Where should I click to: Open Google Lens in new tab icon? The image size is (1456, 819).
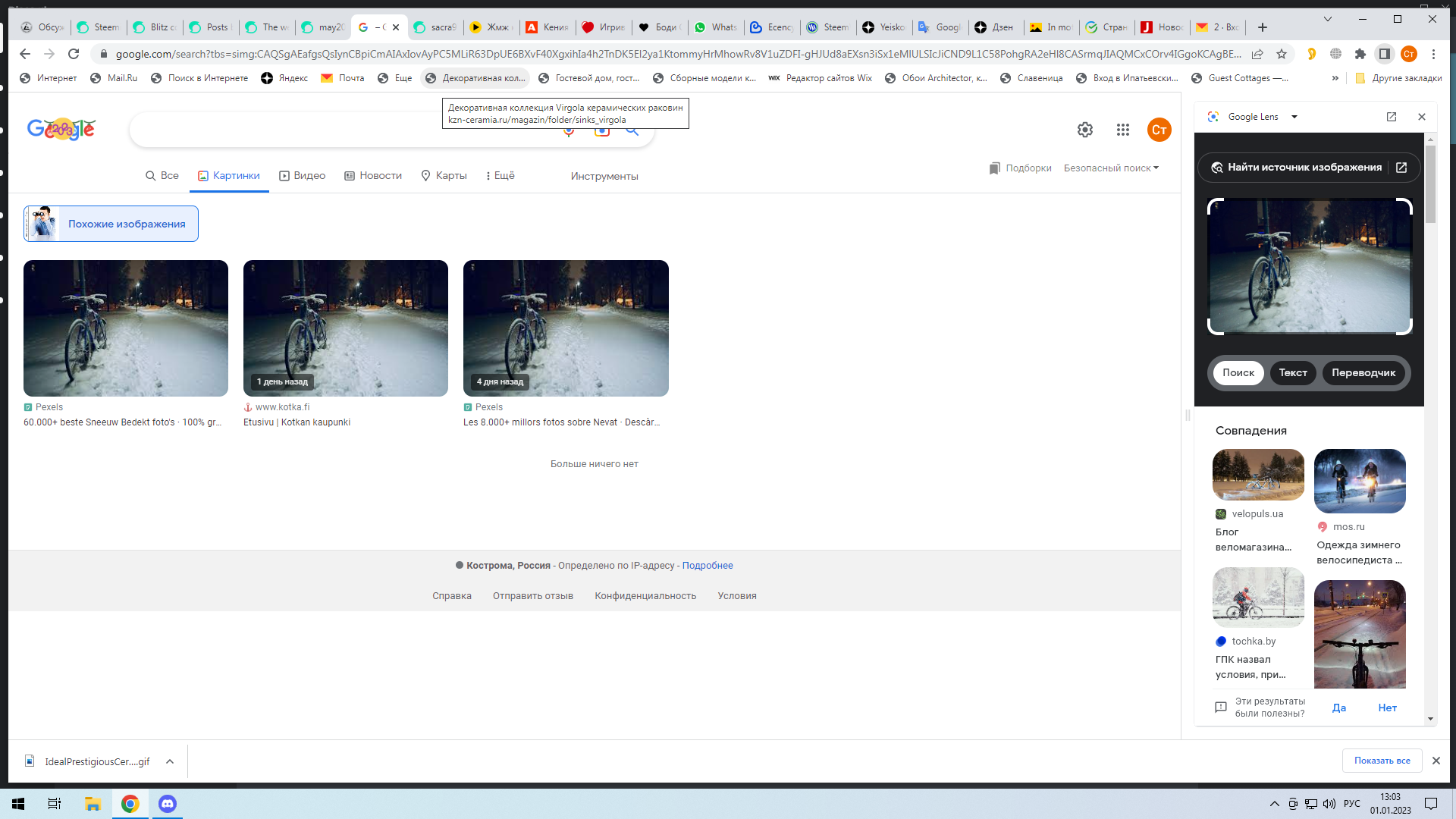1392,117
